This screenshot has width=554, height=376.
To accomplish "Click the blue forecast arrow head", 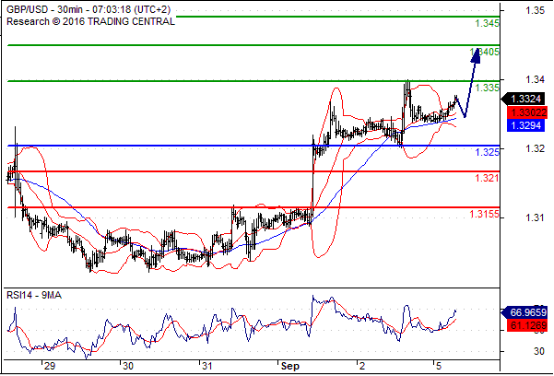I will point(476,55).
